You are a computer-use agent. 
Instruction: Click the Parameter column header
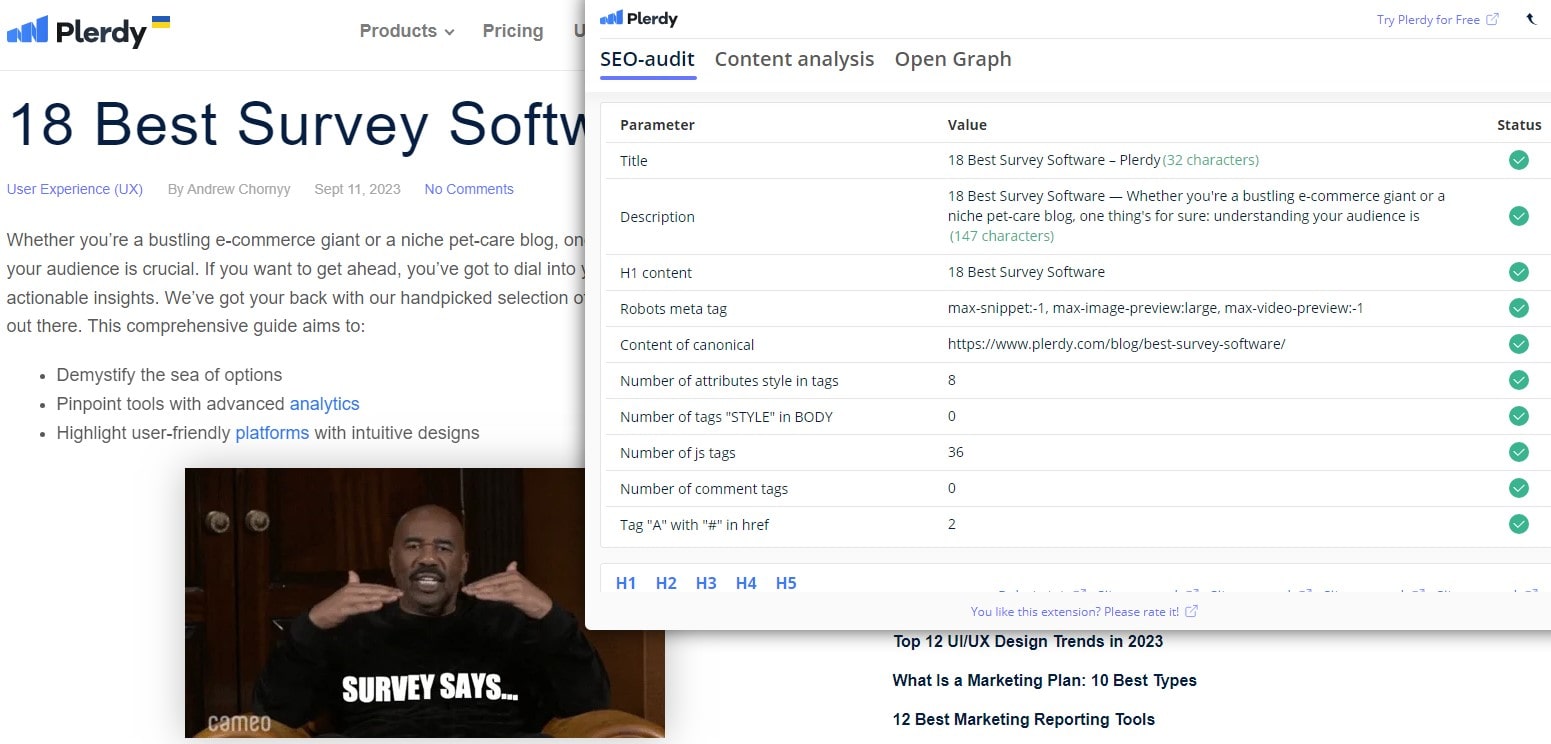click(x=657, y=125)
